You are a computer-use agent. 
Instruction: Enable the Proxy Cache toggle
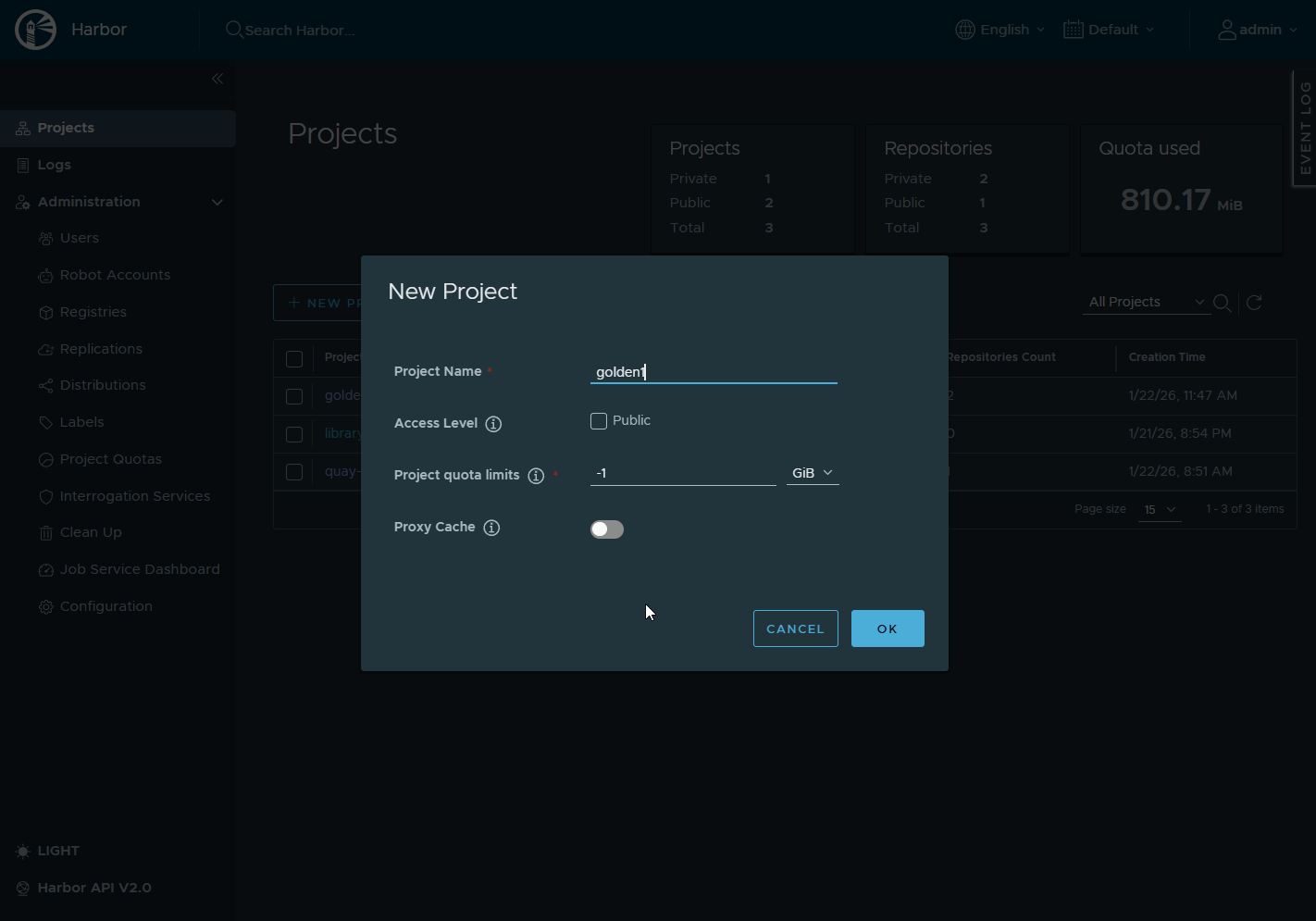click(x=607, y=529)
